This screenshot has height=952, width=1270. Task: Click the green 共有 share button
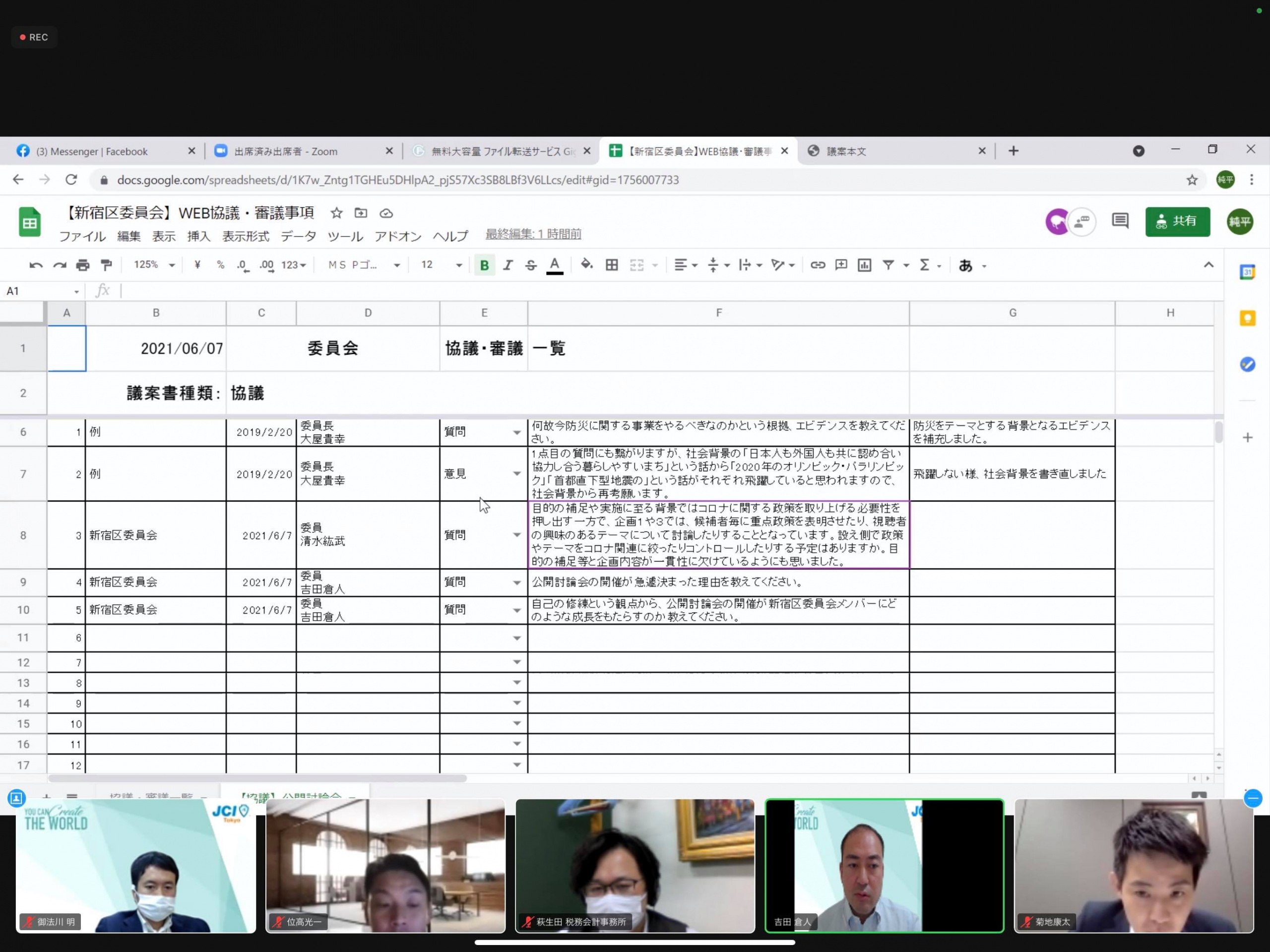tap(1177, 221)
